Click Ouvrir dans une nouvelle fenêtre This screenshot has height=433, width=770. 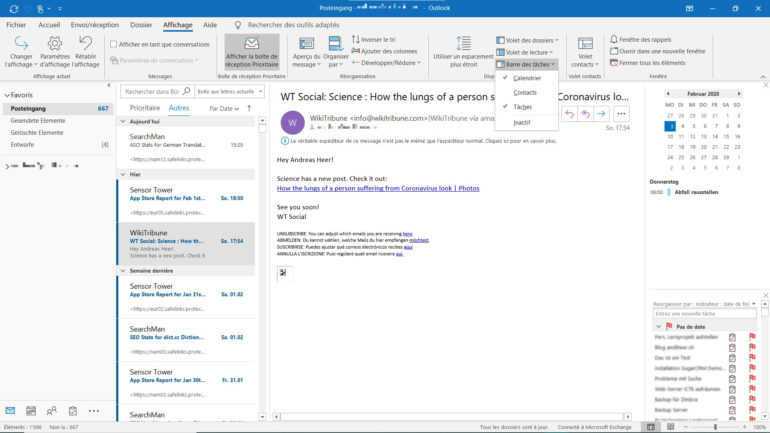pos(658,51)
